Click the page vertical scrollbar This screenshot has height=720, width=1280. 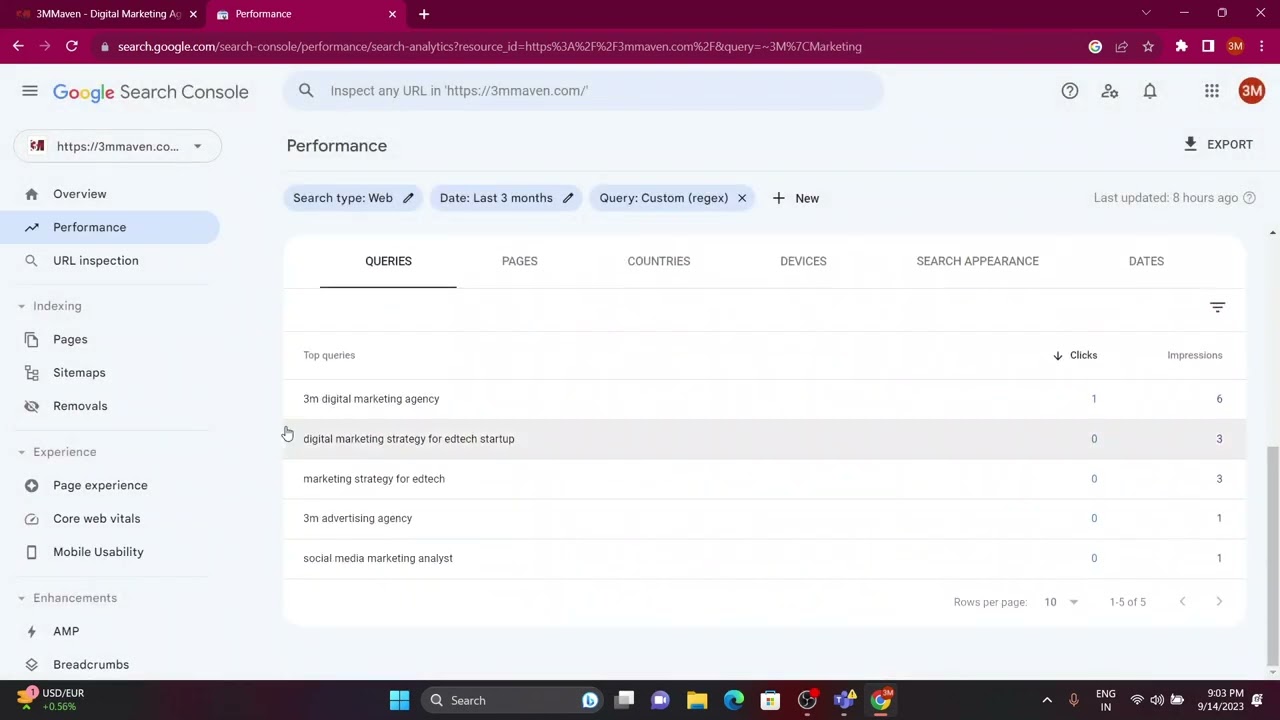coord(1272,555)
